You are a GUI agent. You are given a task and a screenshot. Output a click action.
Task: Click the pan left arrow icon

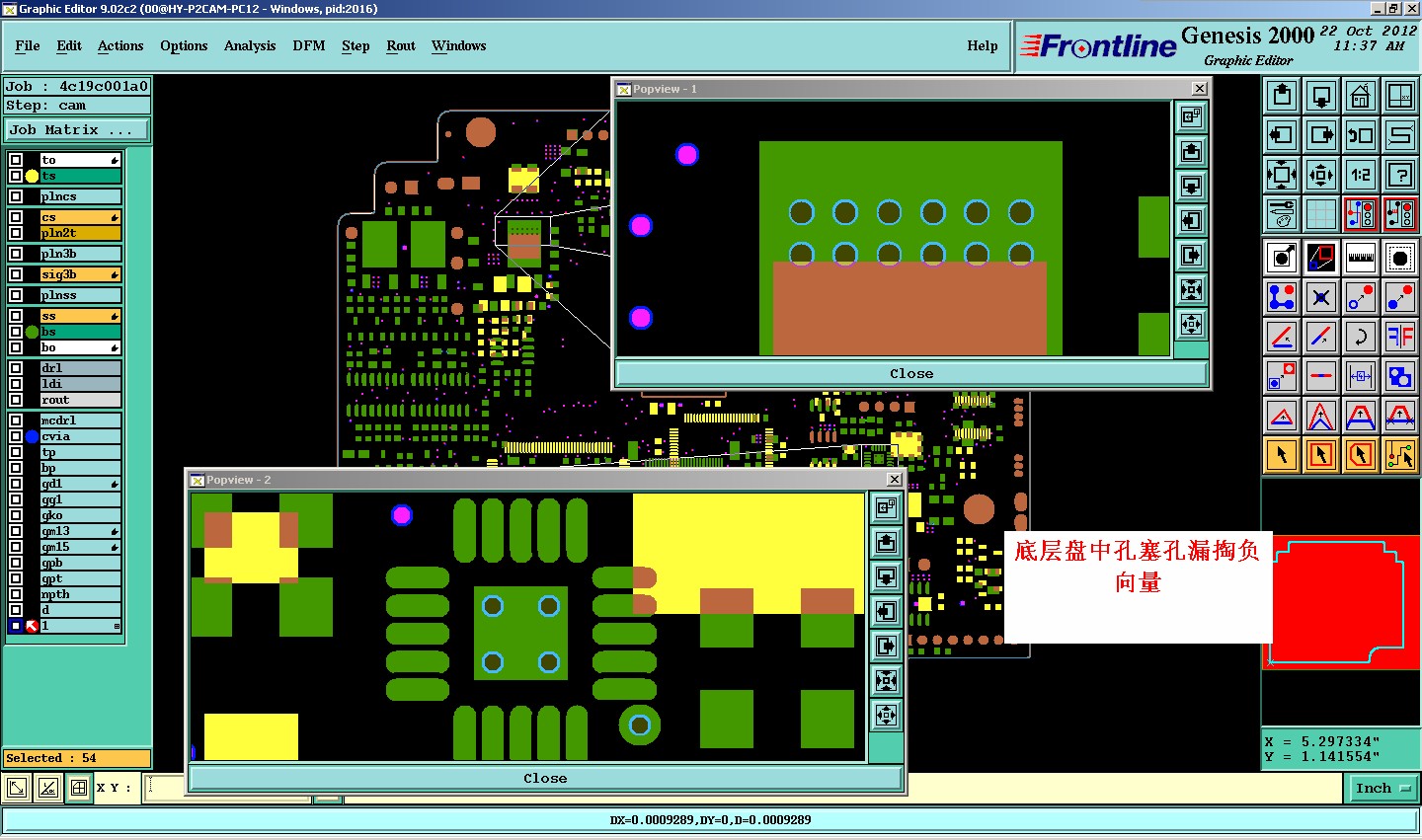point(1282,135)
